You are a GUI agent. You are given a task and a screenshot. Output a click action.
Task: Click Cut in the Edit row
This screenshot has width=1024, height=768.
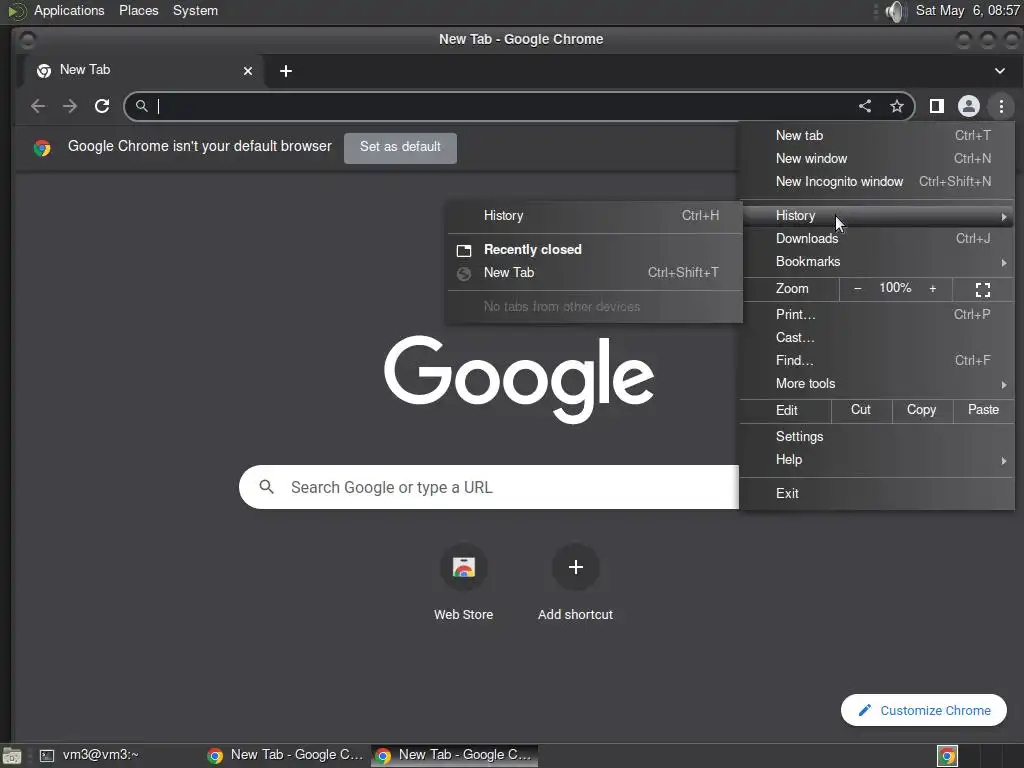click(x=861, y=409)
